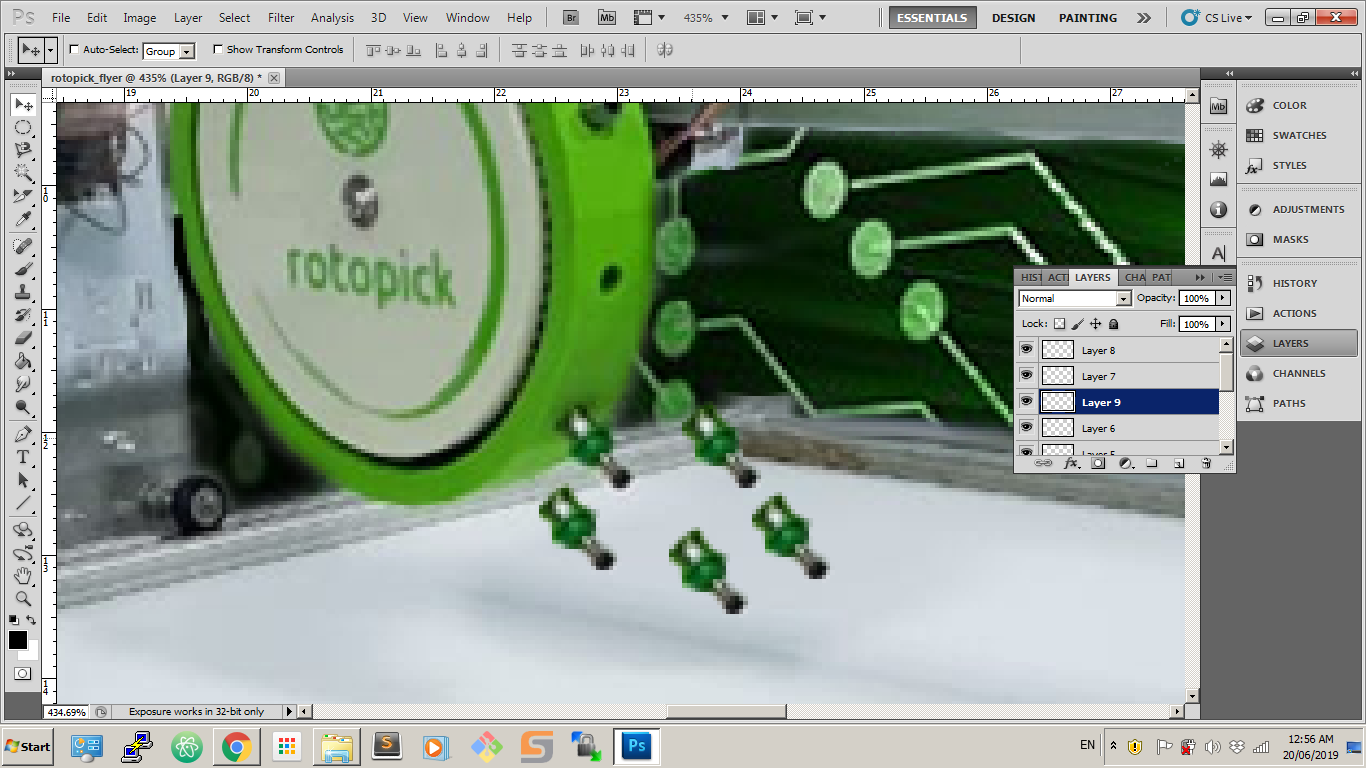Screen dimensions: 1366x768
Task: Hide Layer 8 visibility
Action: click(1026, 349)
